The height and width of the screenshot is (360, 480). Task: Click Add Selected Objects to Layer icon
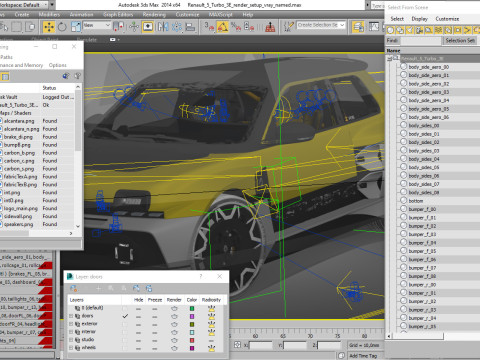point(99,288)
